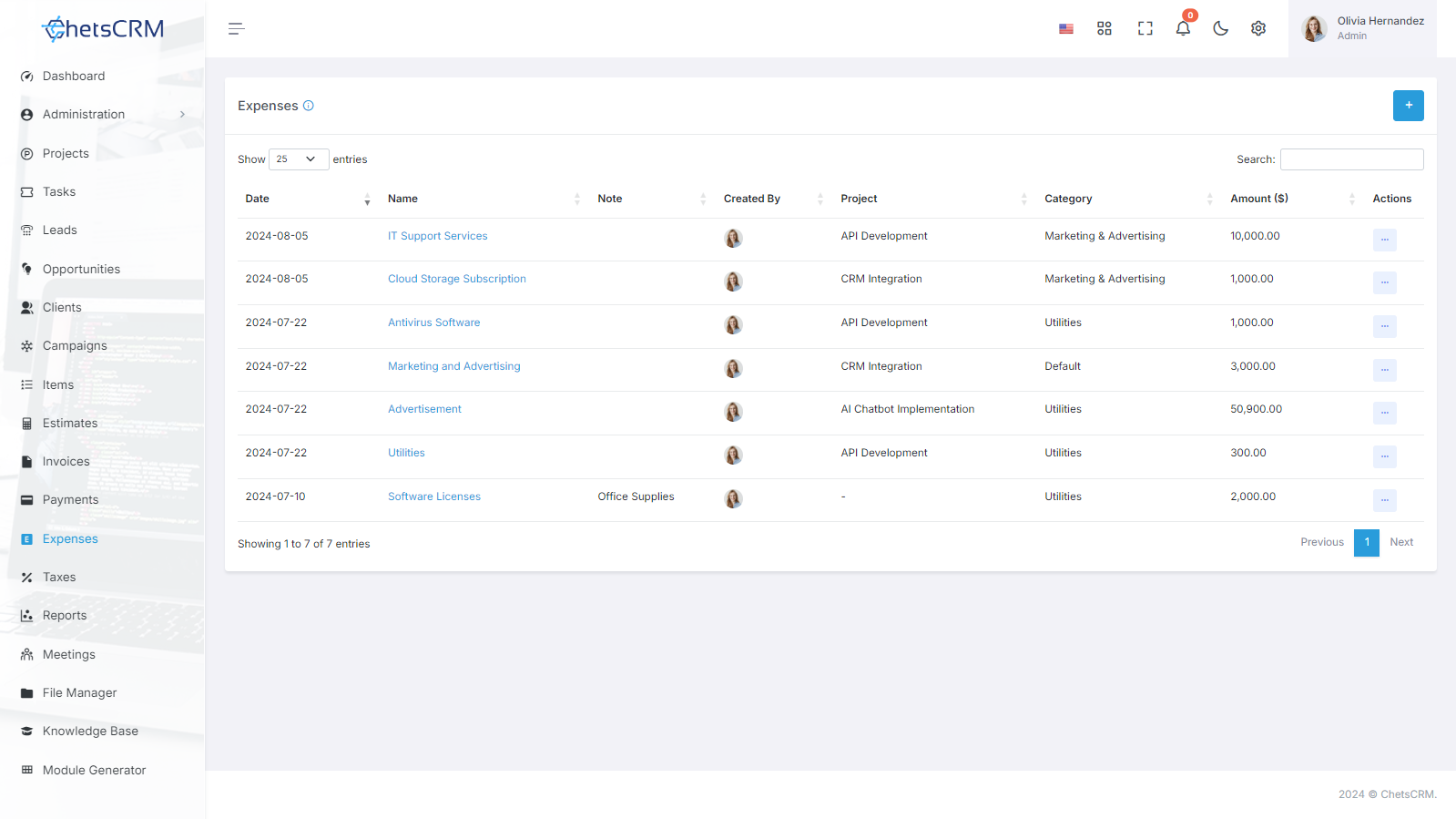Open the settings gear icon
This screenshot has width=1456, height=819.
(x=1258, y=29)
